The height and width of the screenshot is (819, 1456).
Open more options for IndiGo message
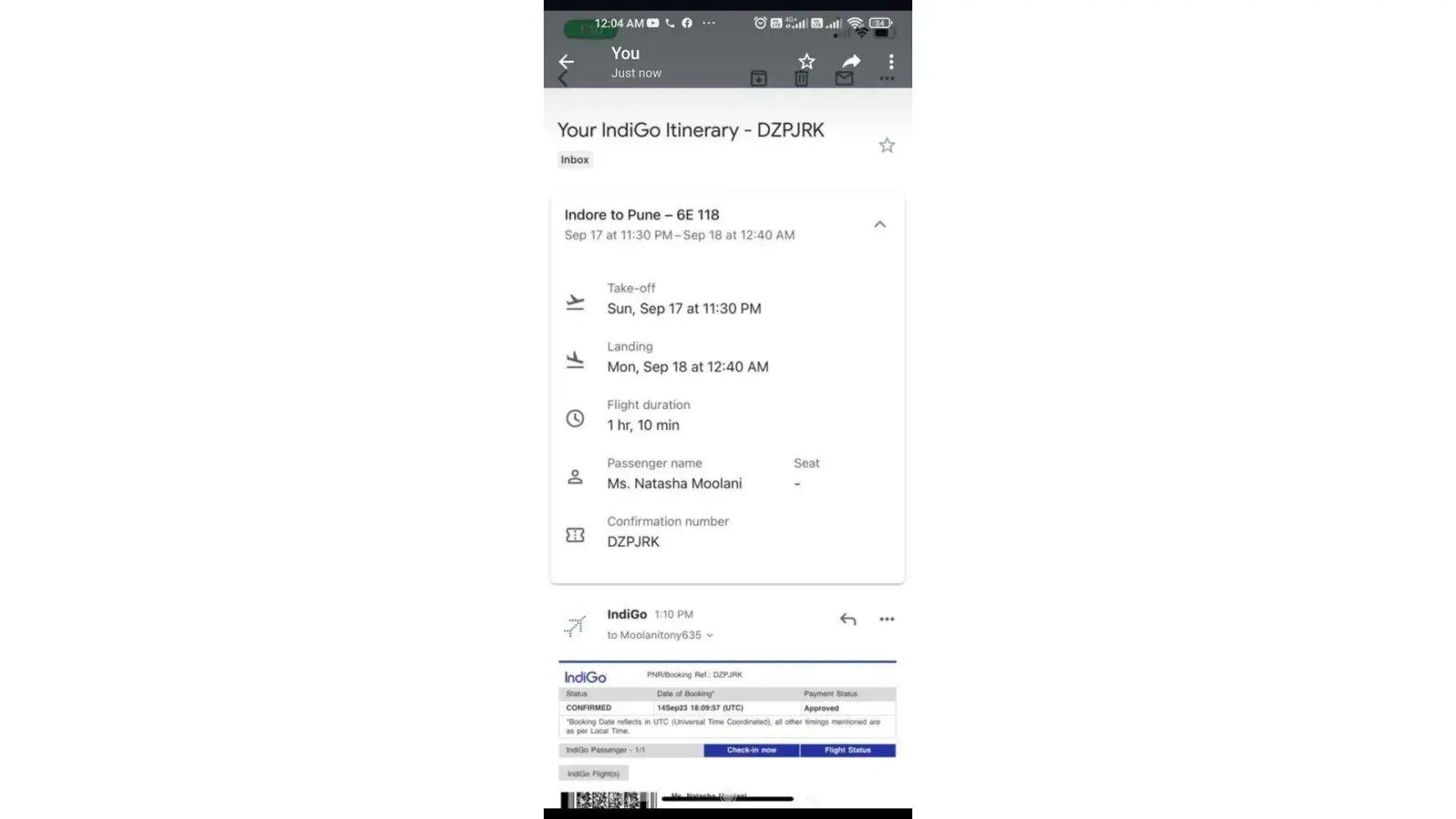(x=887, y=619)
